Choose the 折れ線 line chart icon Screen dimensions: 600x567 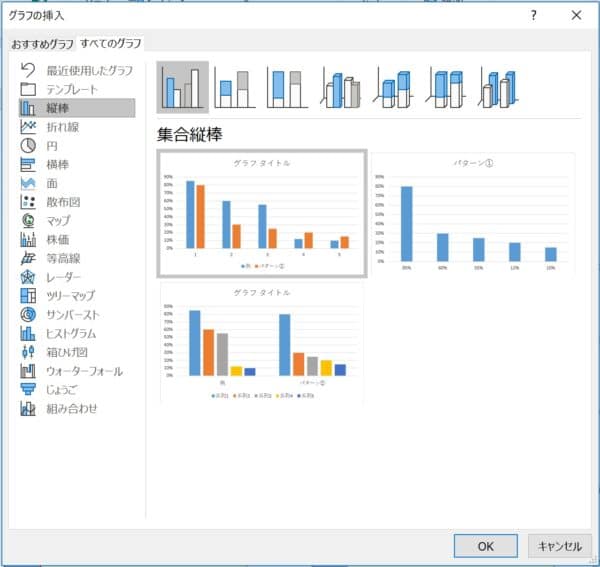28,127
